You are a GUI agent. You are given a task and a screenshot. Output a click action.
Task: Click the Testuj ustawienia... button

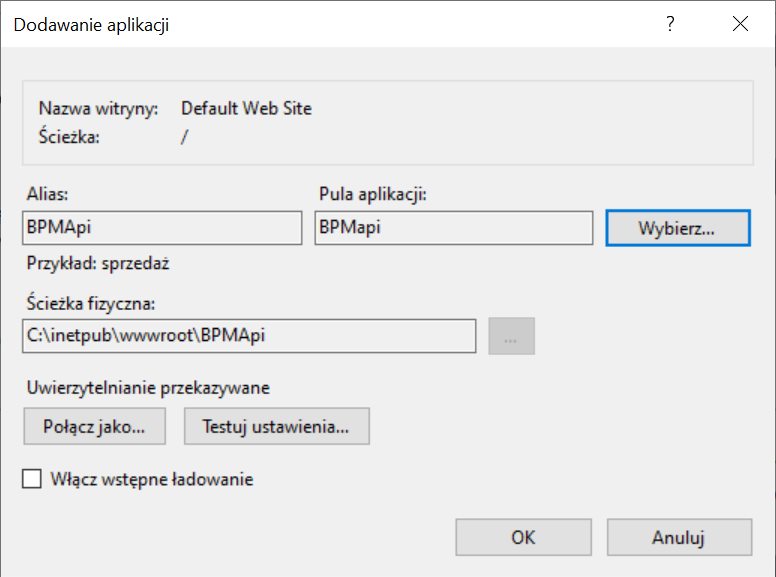(x=277, y=426)
